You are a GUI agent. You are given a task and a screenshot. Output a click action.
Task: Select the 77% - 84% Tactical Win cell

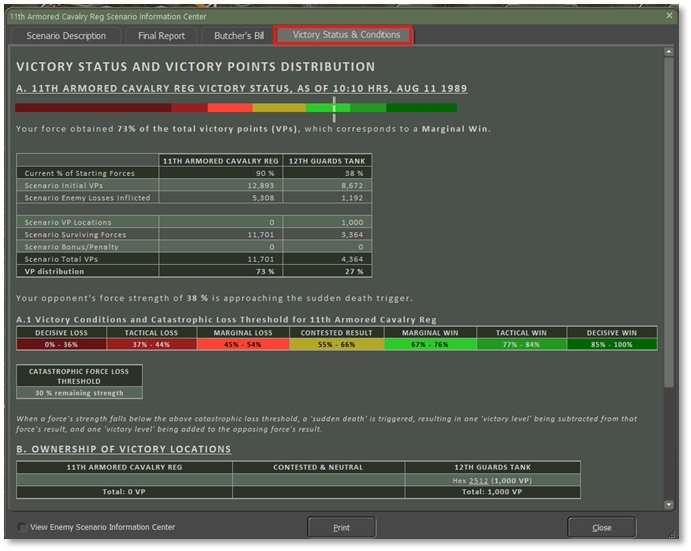pos(519,345)
